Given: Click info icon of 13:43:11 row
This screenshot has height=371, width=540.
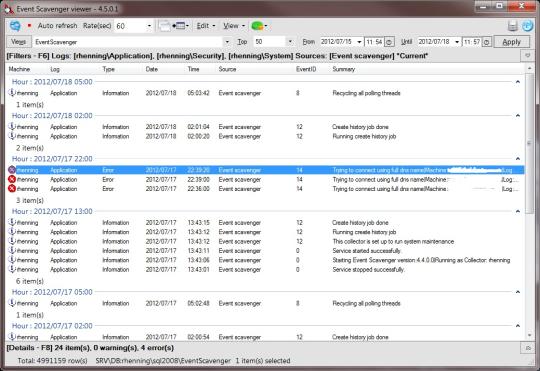Looking at the screenshot, I should pyautogui.click(x=12, y=250).
